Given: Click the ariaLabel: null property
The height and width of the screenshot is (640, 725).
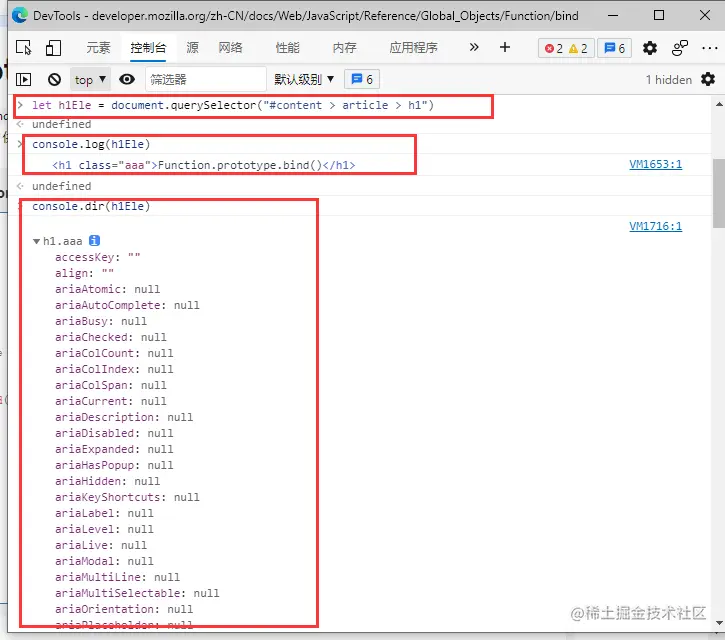Looking at the screenshot, I should point(104,513).
